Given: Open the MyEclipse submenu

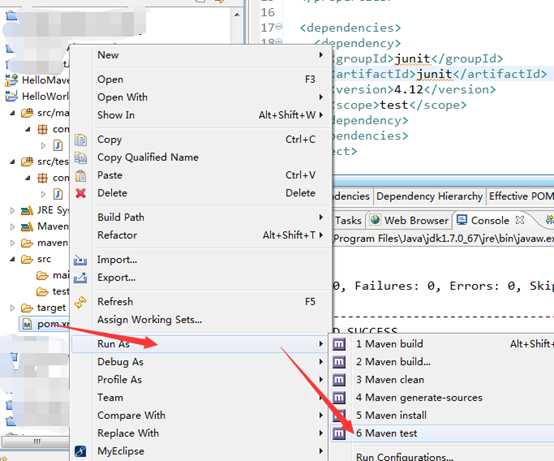Looking at the screenshot, I should click(x=201, y=451).
